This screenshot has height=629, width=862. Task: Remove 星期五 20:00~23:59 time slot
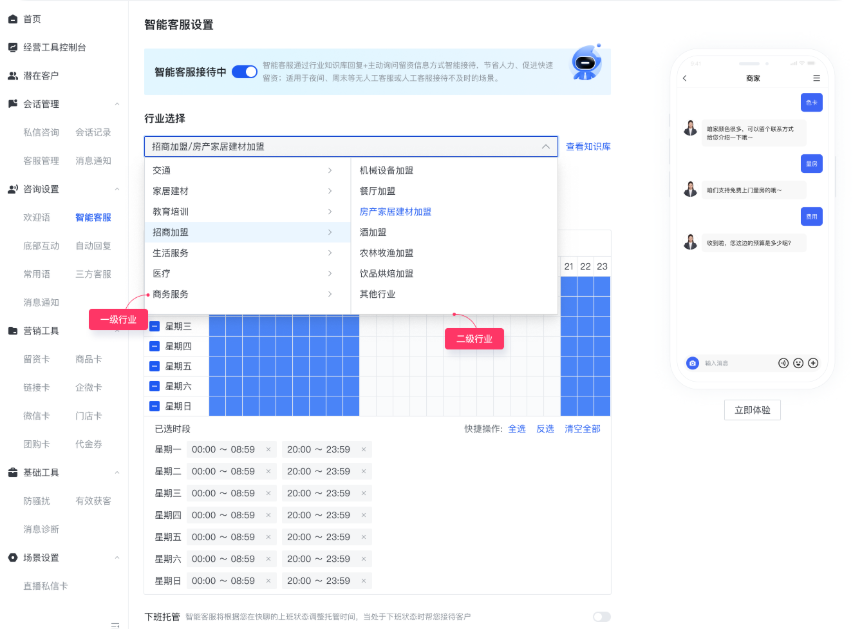(363, 537)
